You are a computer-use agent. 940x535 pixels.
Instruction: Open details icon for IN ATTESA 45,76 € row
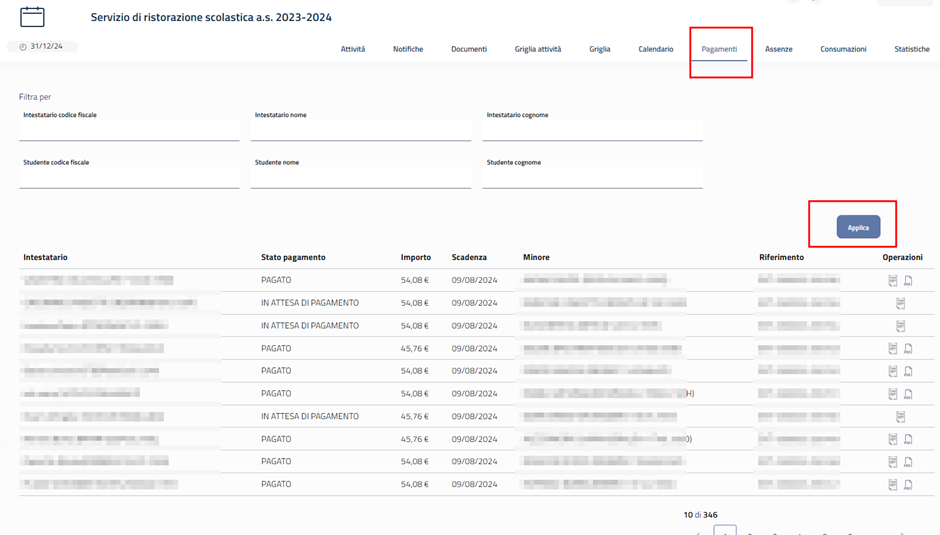pos(900,417)
